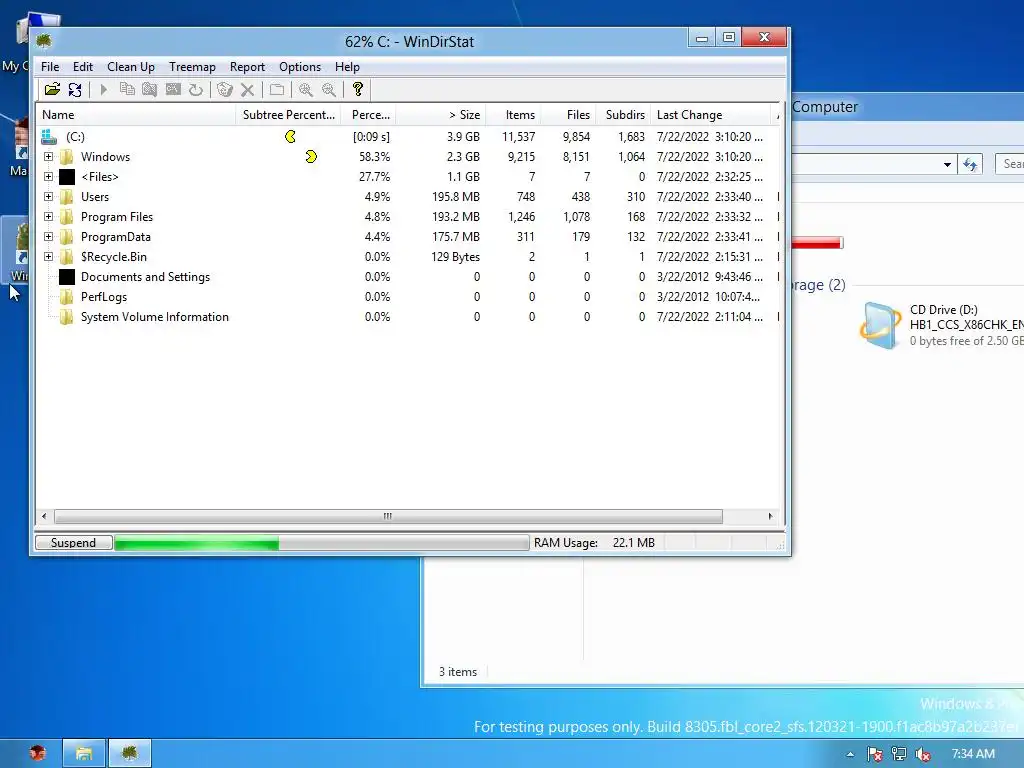Click the leftmost taskbar browser icon
This screenshot has width=1024, height=768.
[38, 754]
